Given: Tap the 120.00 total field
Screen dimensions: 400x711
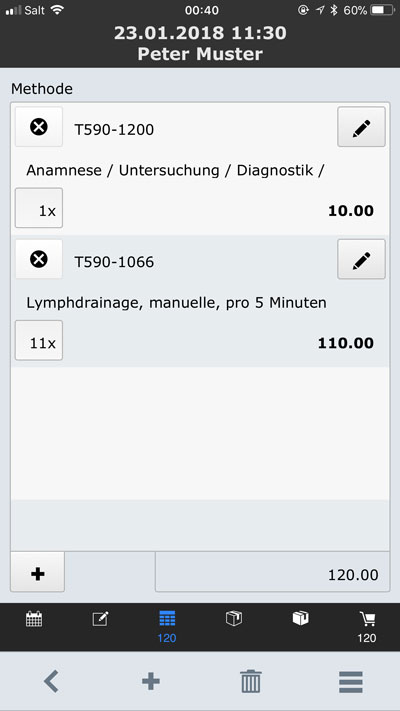Looking at the screenshot, I should click(273, 572).
